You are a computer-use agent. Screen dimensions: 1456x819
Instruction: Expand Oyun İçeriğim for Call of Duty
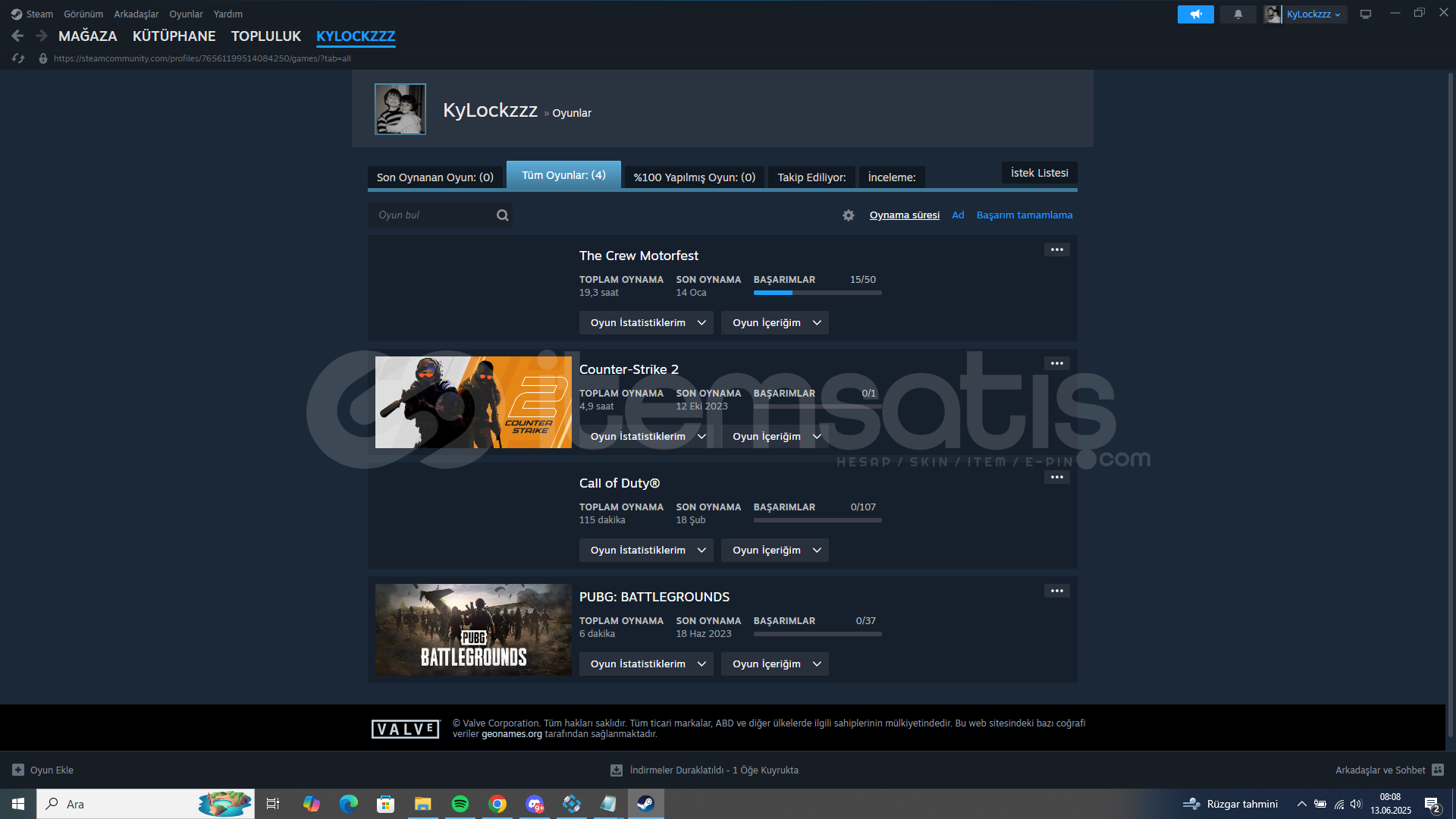[x=774, y=551]
